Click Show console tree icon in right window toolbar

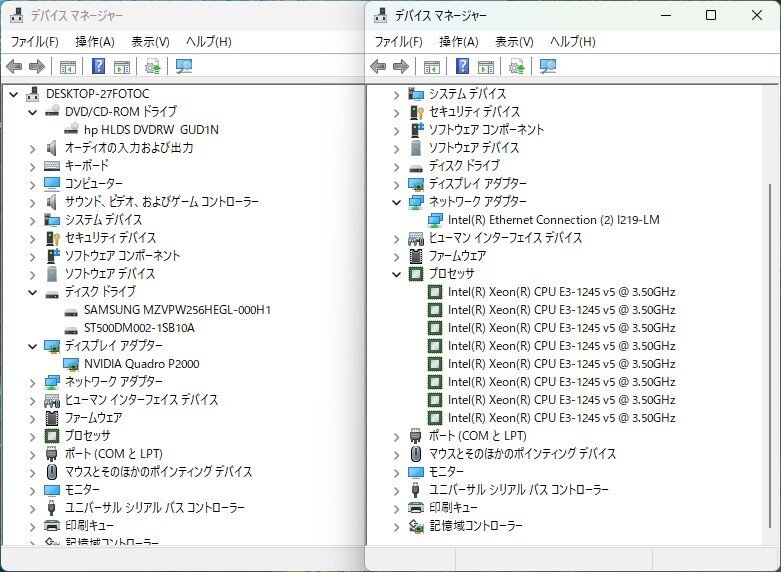point(432,66)
